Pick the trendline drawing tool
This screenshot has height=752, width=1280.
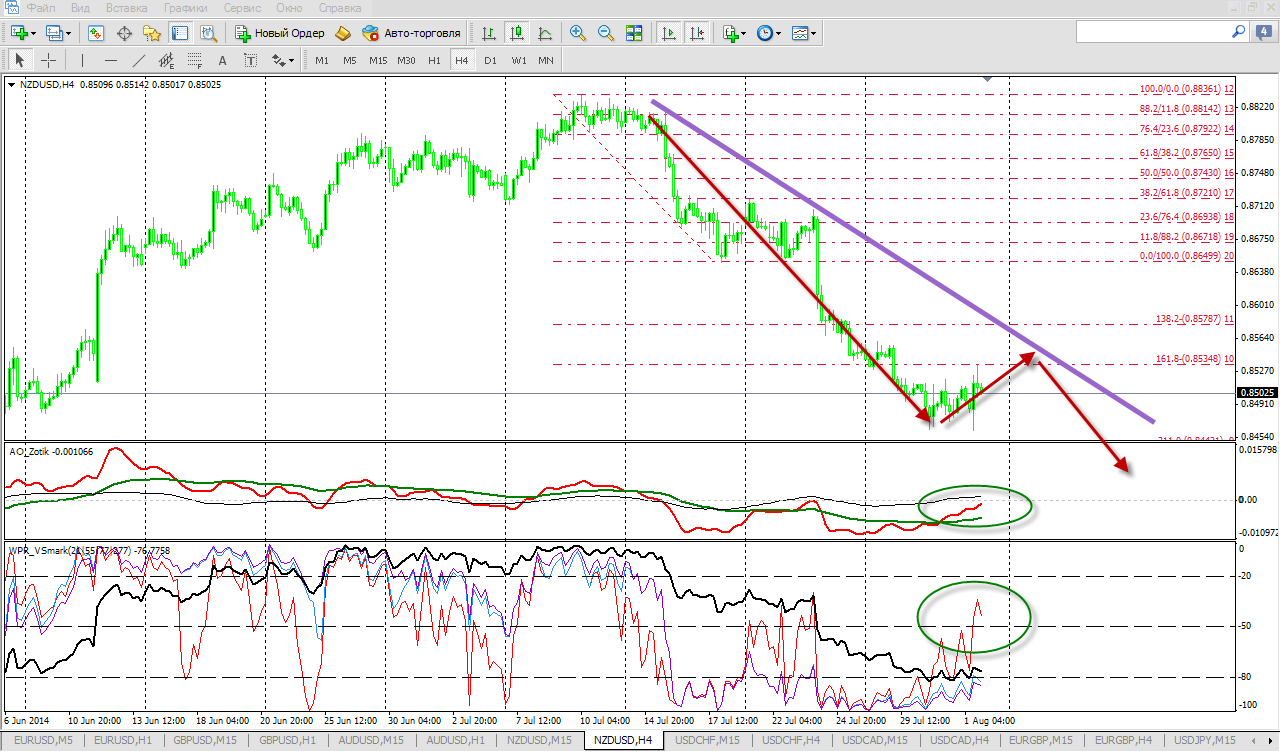(139, 60)
